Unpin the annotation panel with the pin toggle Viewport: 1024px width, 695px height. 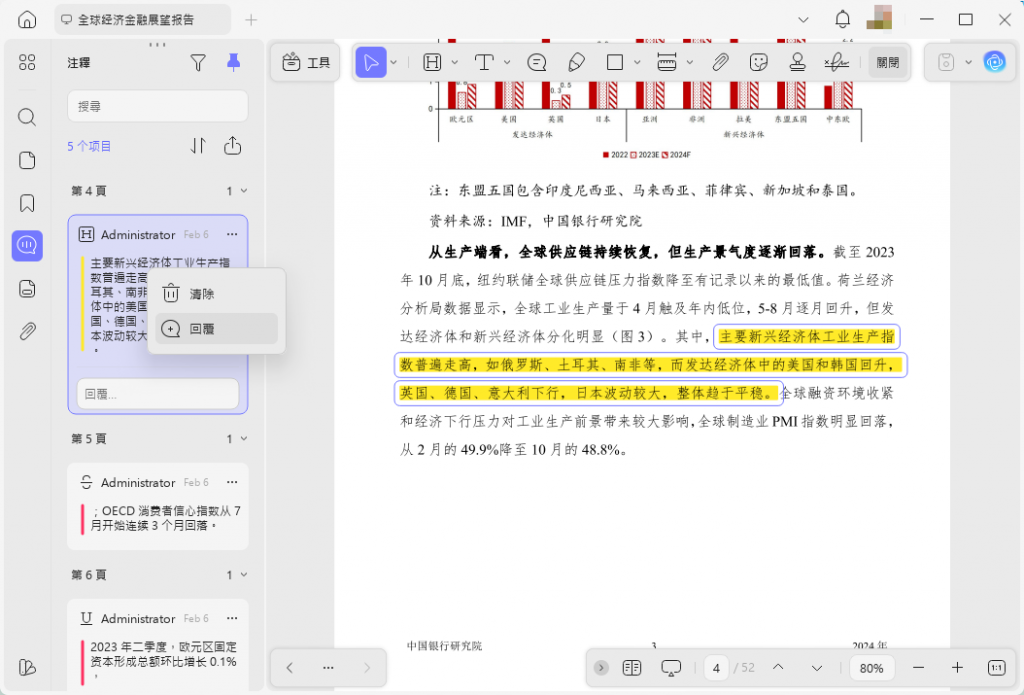(x=233, y=62)
